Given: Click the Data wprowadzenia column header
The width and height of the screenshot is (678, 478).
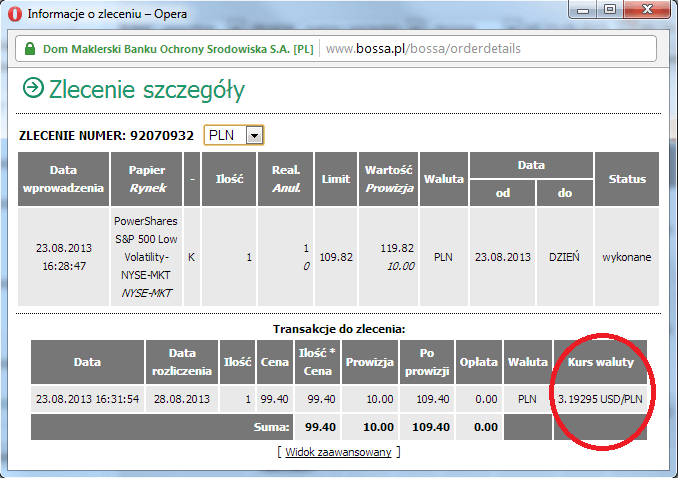Looking at the screenshot, I should (63, 179).
